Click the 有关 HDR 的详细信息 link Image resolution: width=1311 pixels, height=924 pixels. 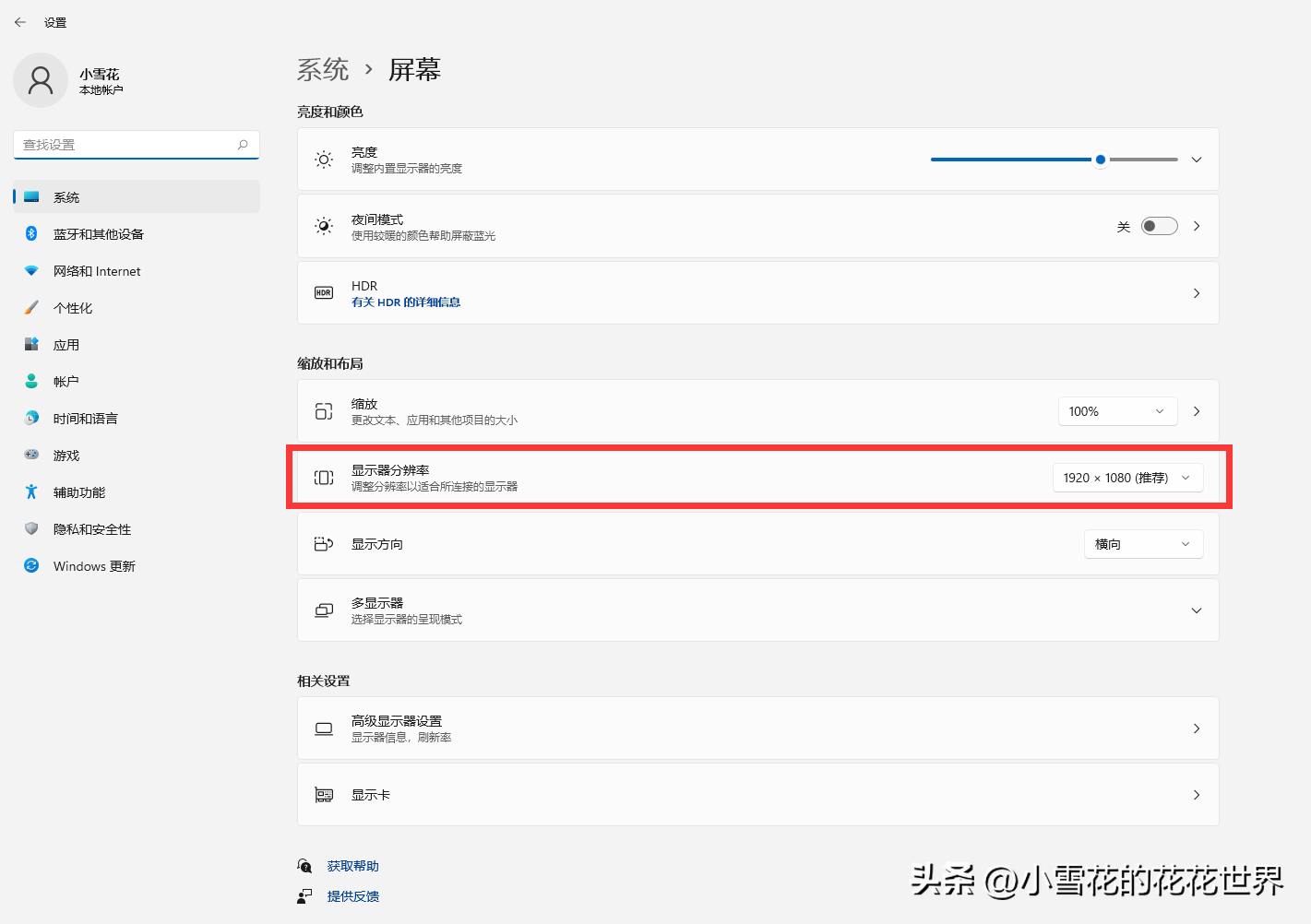tap(406, 302)
